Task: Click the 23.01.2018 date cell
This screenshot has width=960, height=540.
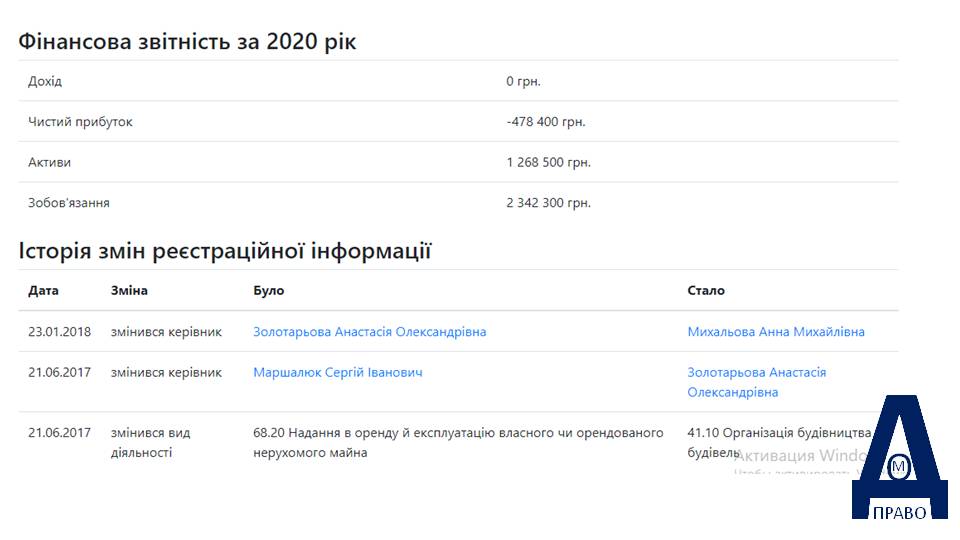Action: click(59, 332)
